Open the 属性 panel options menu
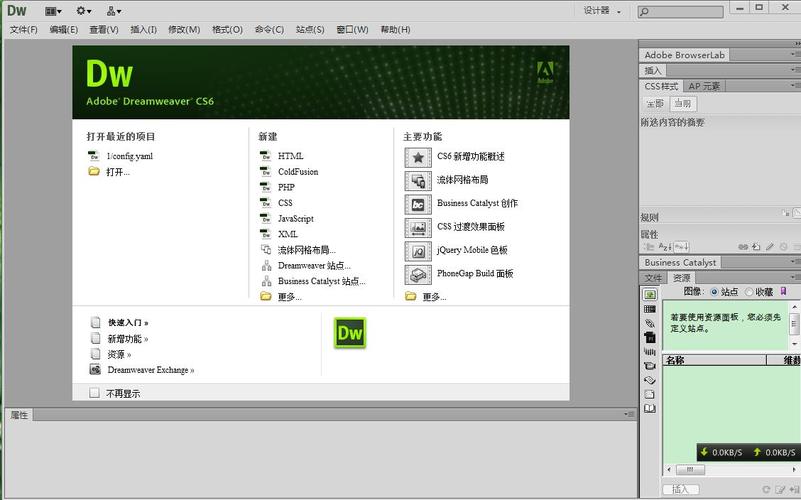Screen dimensions: 801x500 point(629,414)
